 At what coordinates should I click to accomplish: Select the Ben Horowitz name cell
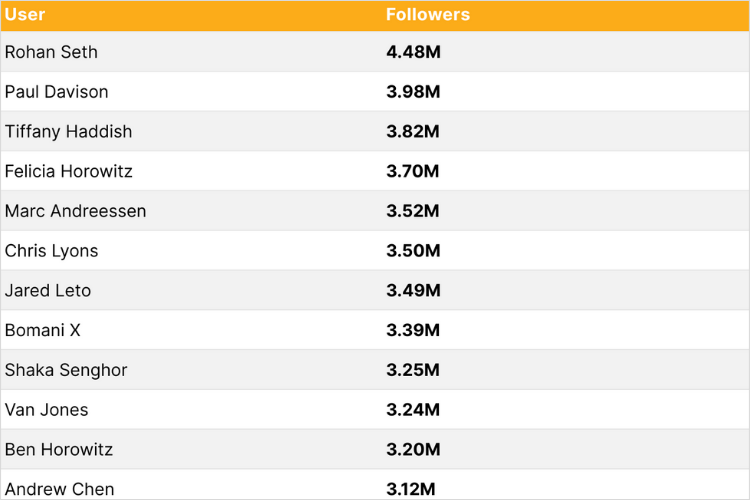(x=59, y=449)
